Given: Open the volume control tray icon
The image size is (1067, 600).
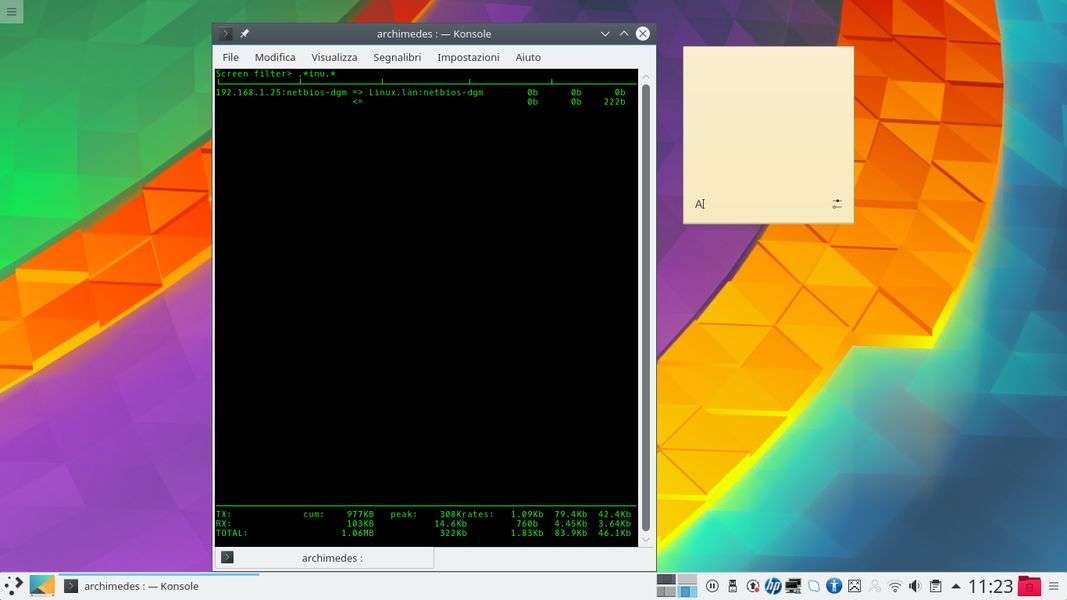Looking at the screenshot, I should click(x=914, y=586).
